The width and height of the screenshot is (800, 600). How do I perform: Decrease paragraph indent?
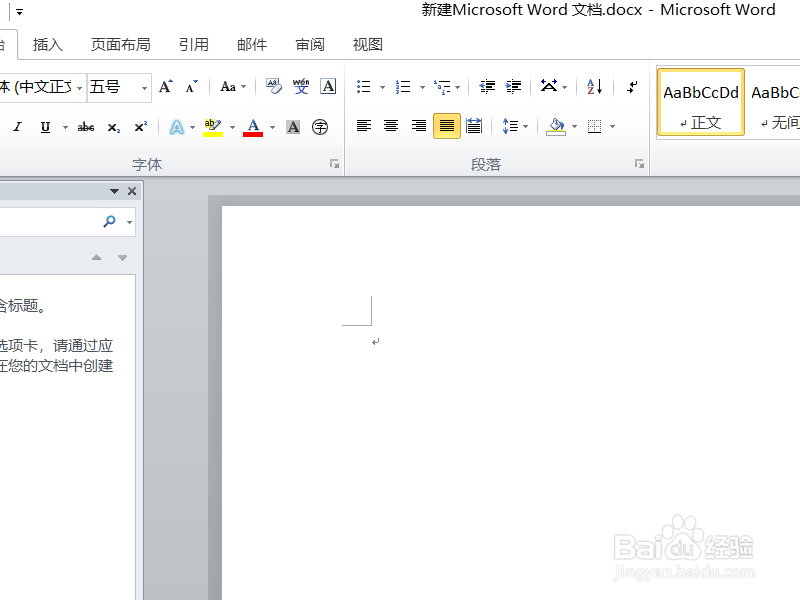pos(487,87)
